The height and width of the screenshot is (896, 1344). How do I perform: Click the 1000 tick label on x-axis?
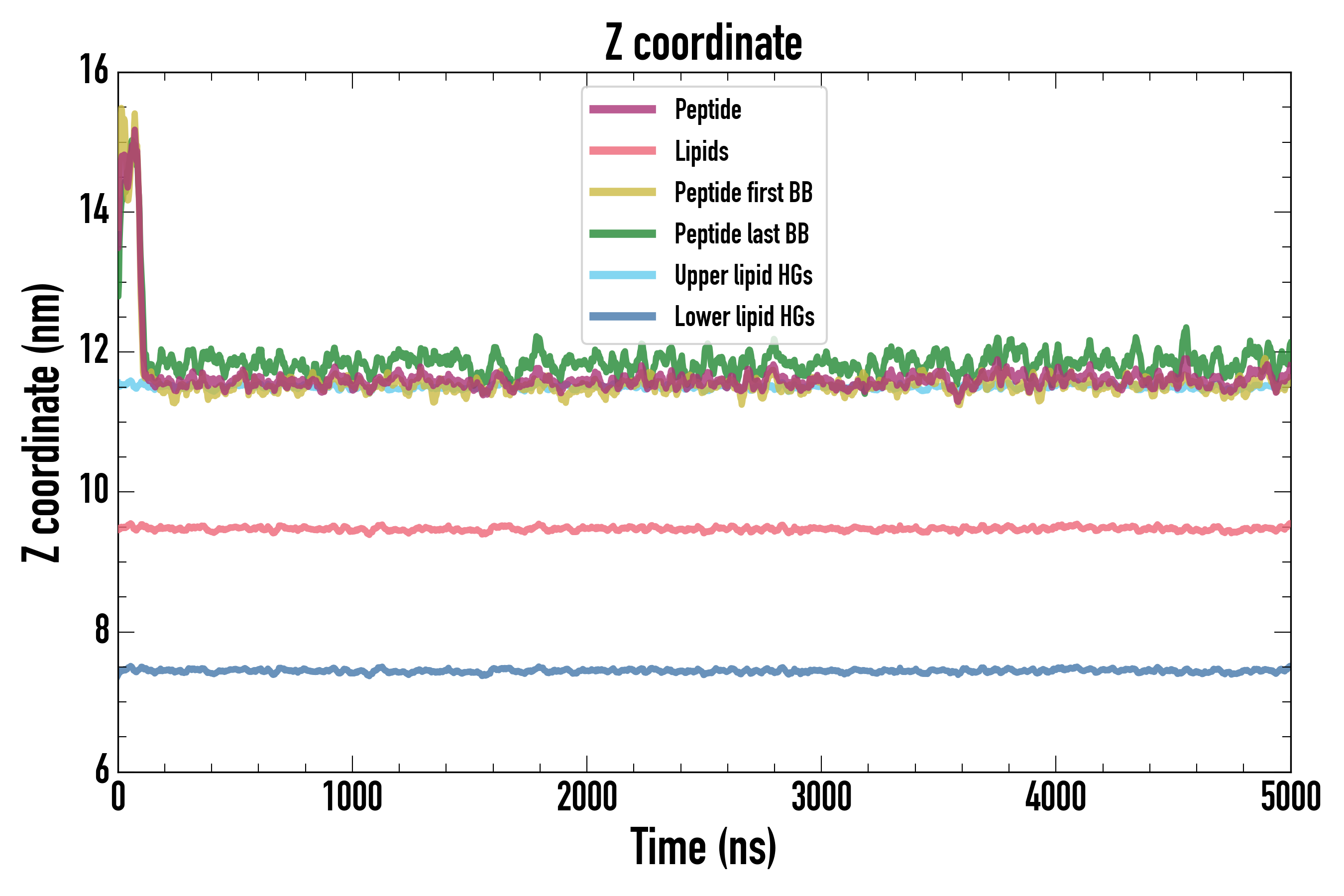(x=352, y=797)
